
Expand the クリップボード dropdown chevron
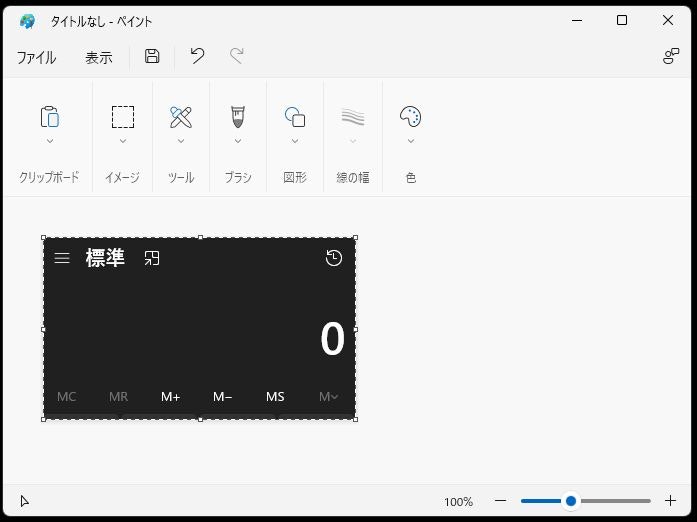pyautogui.click(x=50, y=141)
